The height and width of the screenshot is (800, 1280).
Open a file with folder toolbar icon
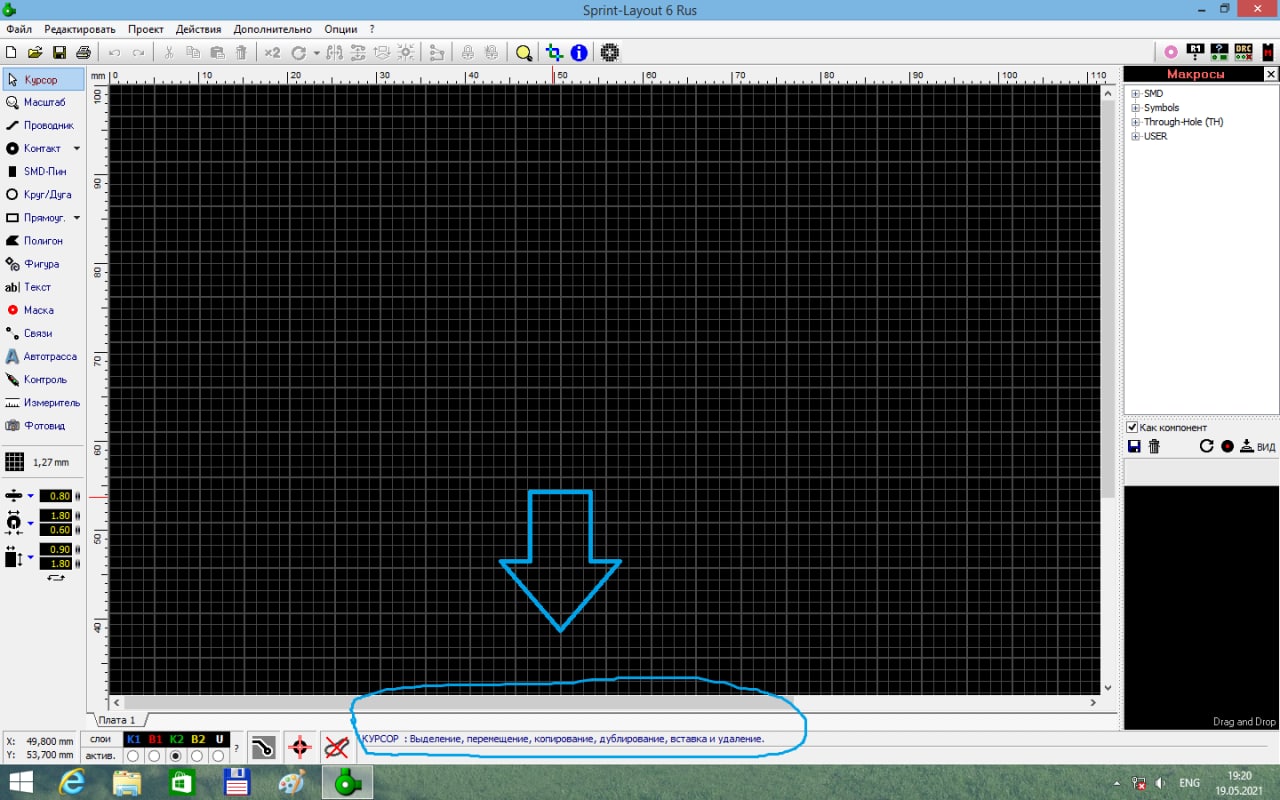click(x=35, y=52)
